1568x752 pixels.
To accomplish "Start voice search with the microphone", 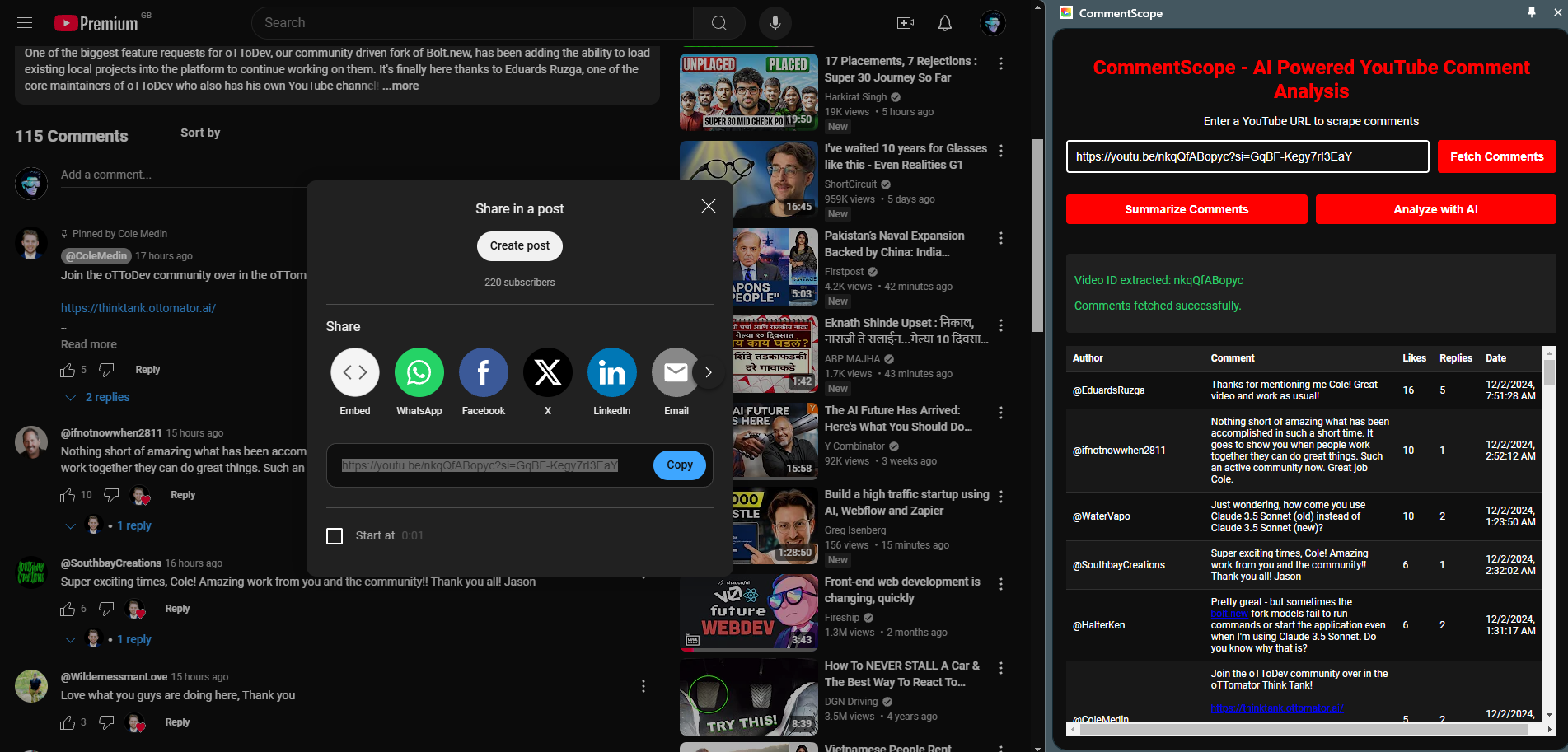I will (x=775, y=23).
